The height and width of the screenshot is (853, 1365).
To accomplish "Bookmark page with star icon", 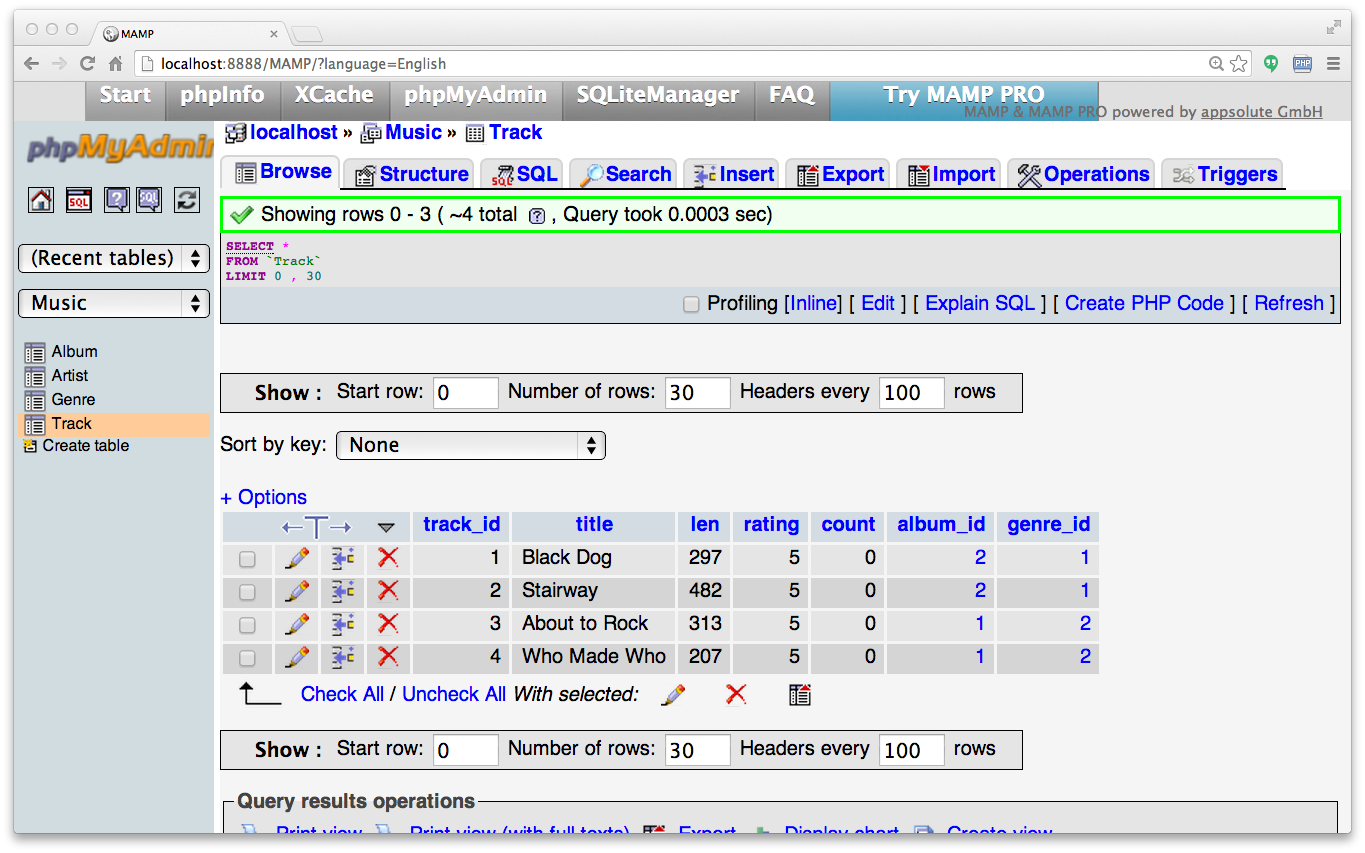I will (1239, 63).
